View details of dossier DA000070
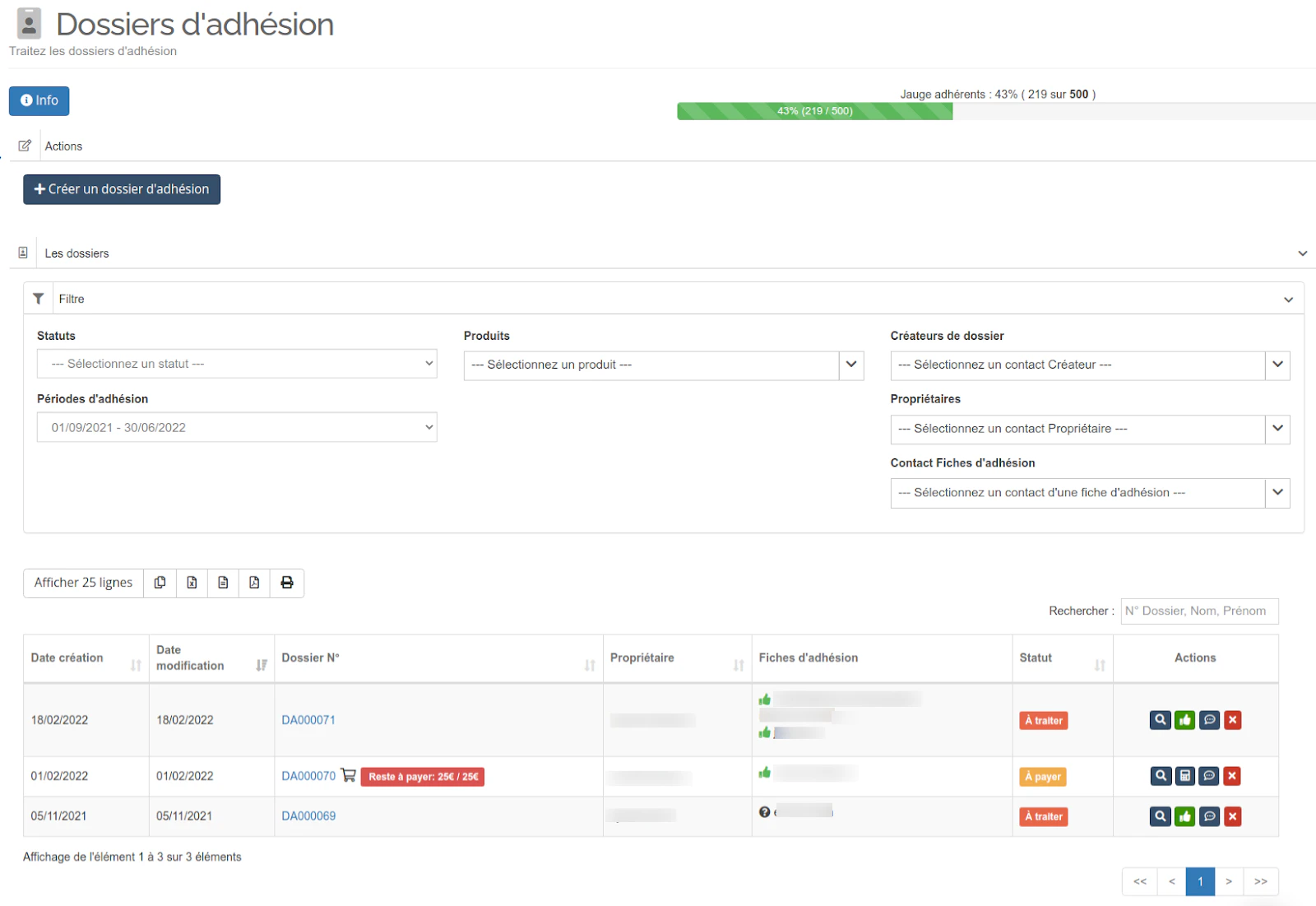The image size is (1316, 906). coord(1160,776)
